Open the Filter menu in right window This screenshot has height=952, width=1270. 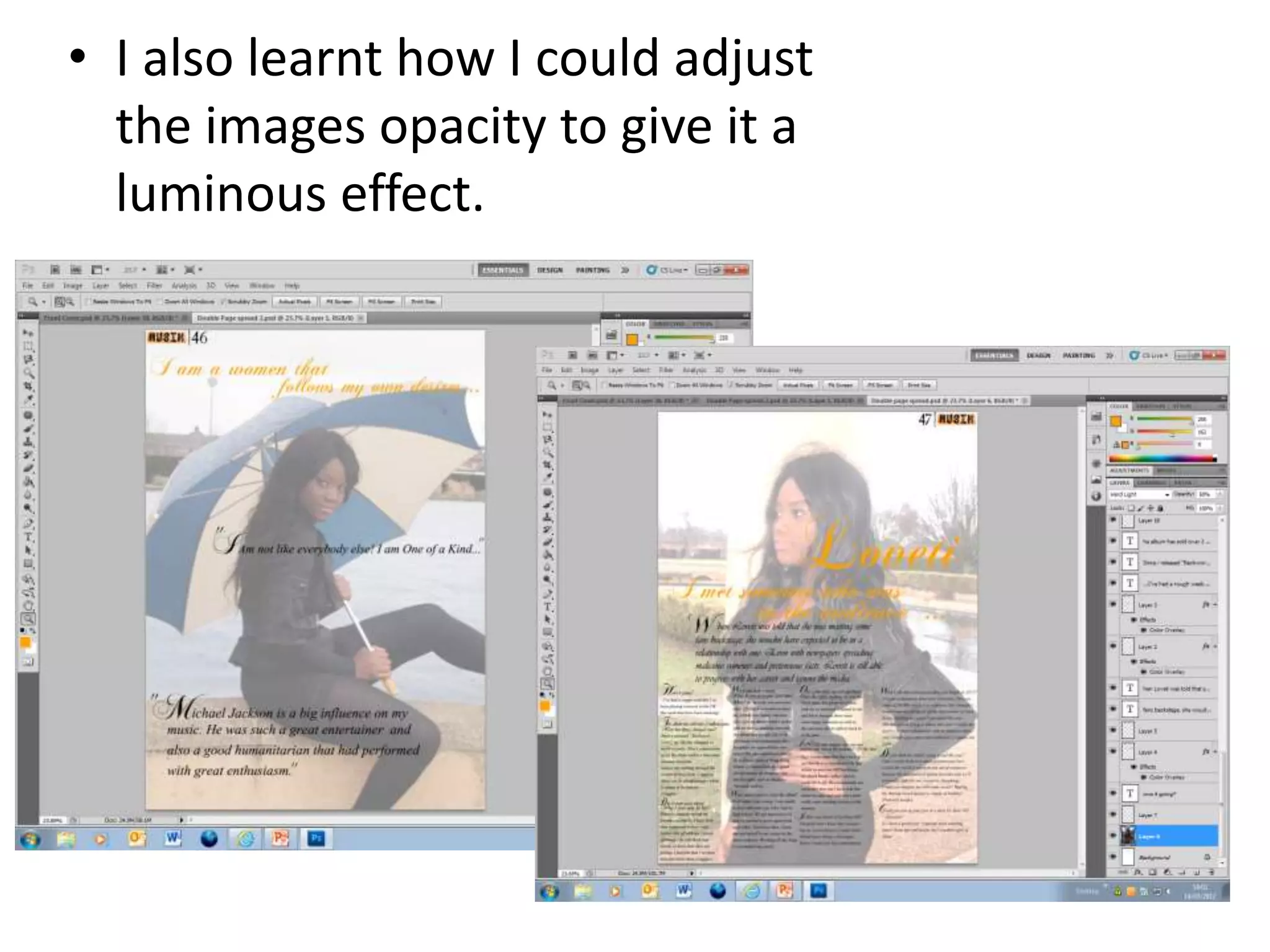[x=665, y=370]
